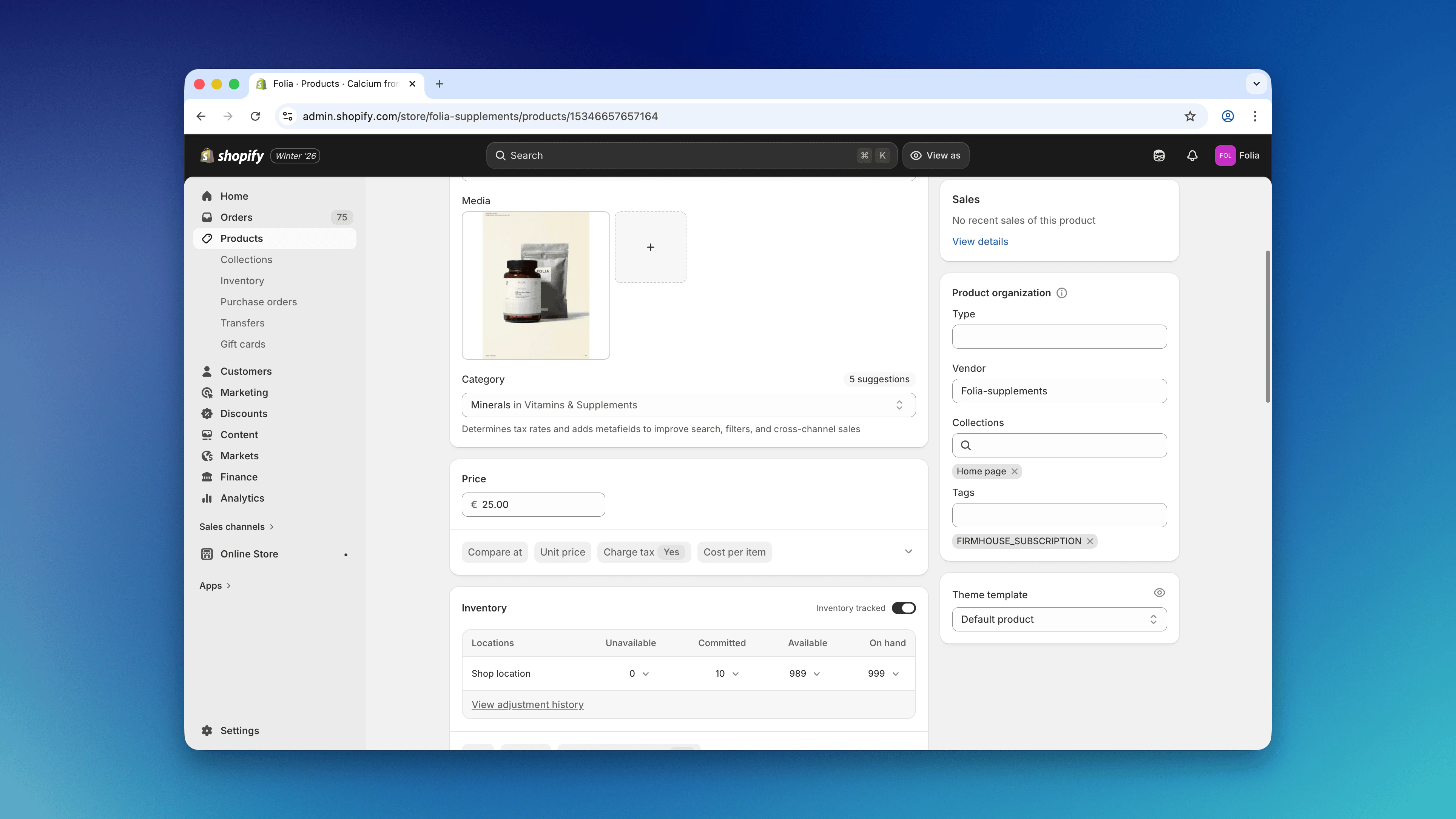Image resolution: width=1456 pixels, height=819 pixels.
Task: Open Inventory in the sidebar menu
Action: tap(242, 281)
